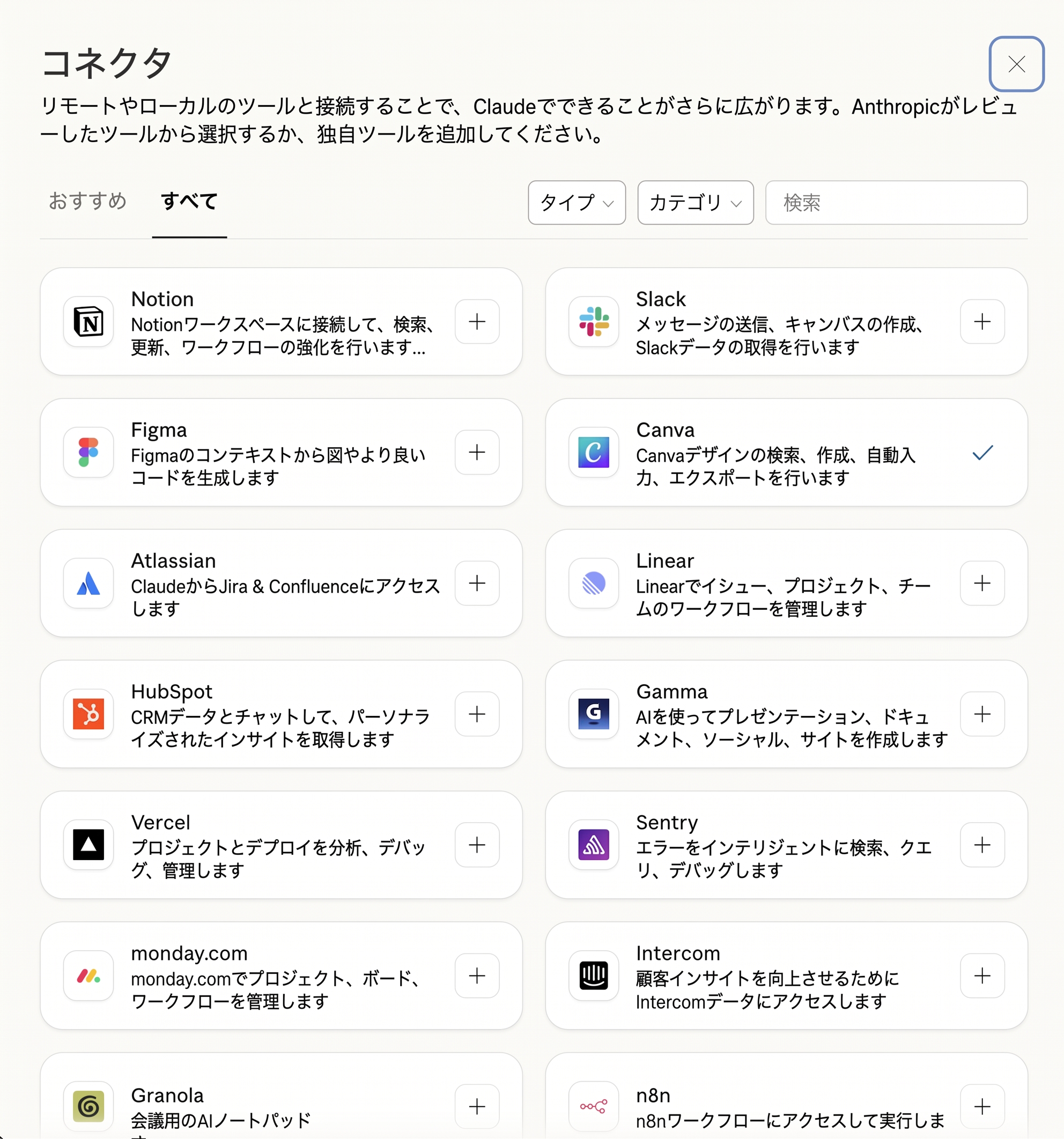1064x1139 pixels.
Task: Click the Linear logo icon
Action: tap(594, 583)
